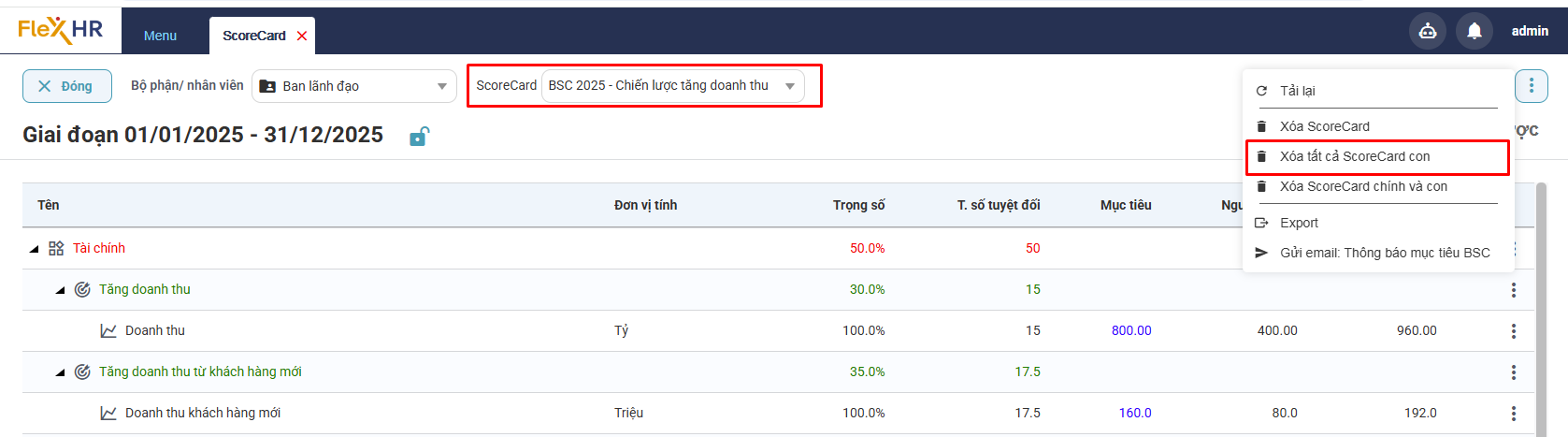This screenshot has height=437, width=1568.
Task: Collapse the Tăng doanh thu row
Action: 60,290
